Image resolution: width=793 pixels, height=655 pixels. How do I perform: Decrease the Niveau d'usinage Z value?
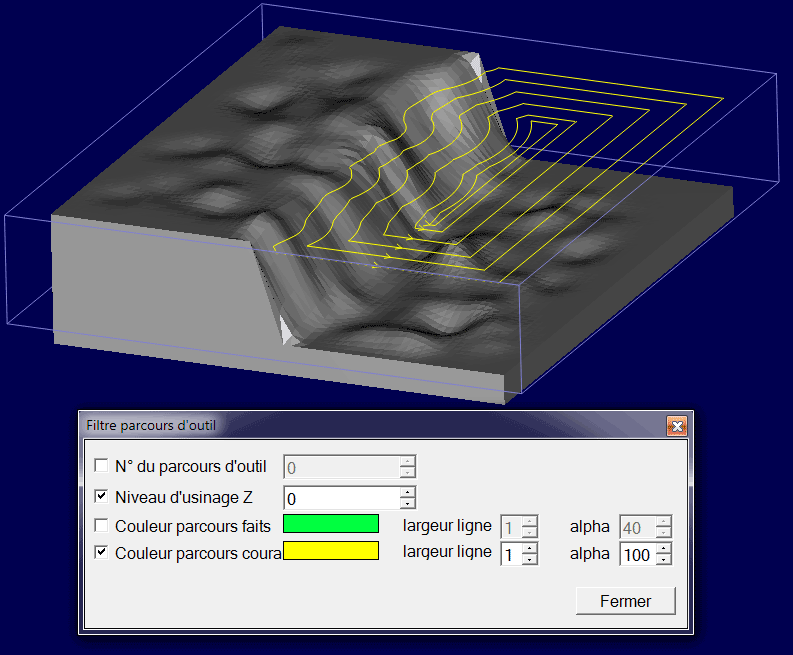pyautogui.click(x=408, y=504)
